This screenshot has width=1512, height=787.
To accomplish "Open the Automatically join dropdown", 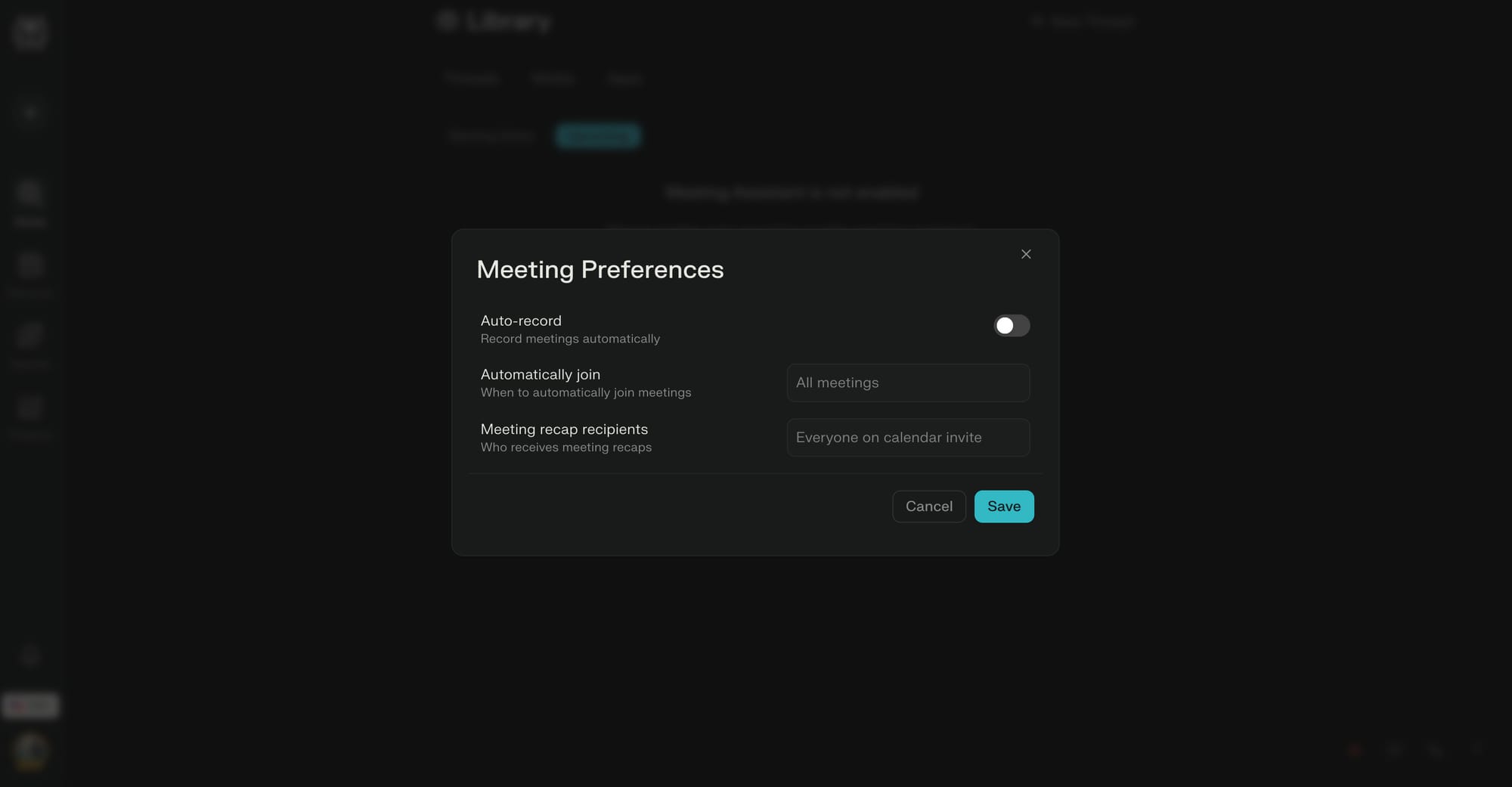I will (908, 383).
